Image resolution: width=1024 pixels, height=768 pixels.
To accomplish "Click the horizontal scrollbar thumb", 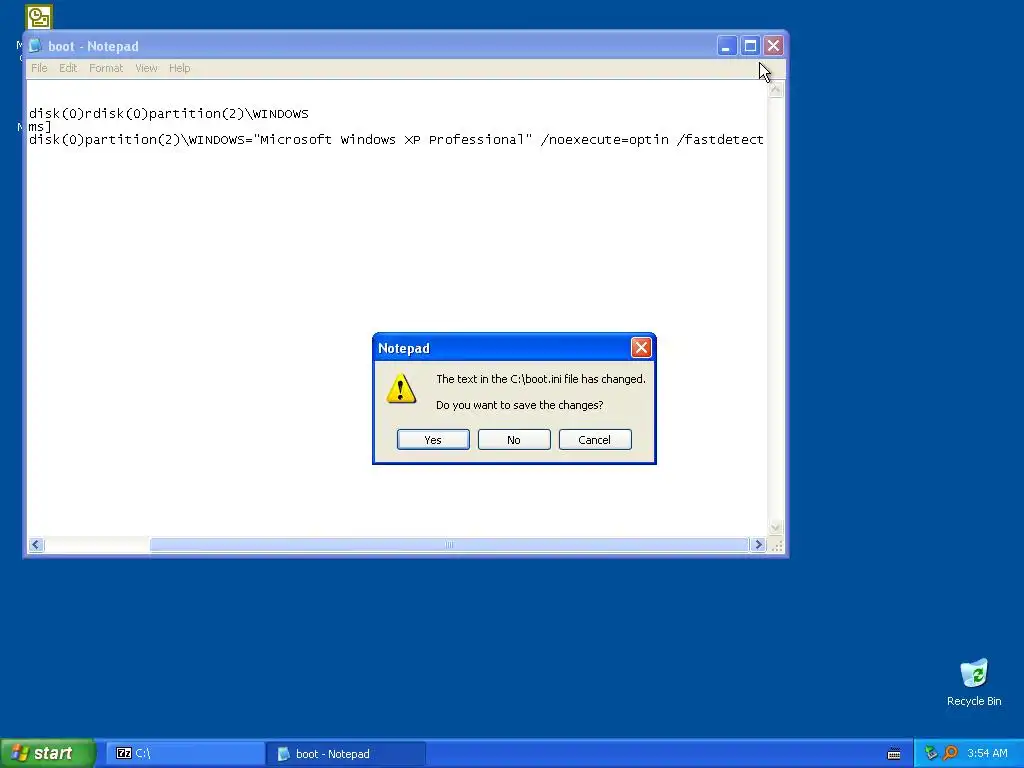I will [x=449, y=545].
